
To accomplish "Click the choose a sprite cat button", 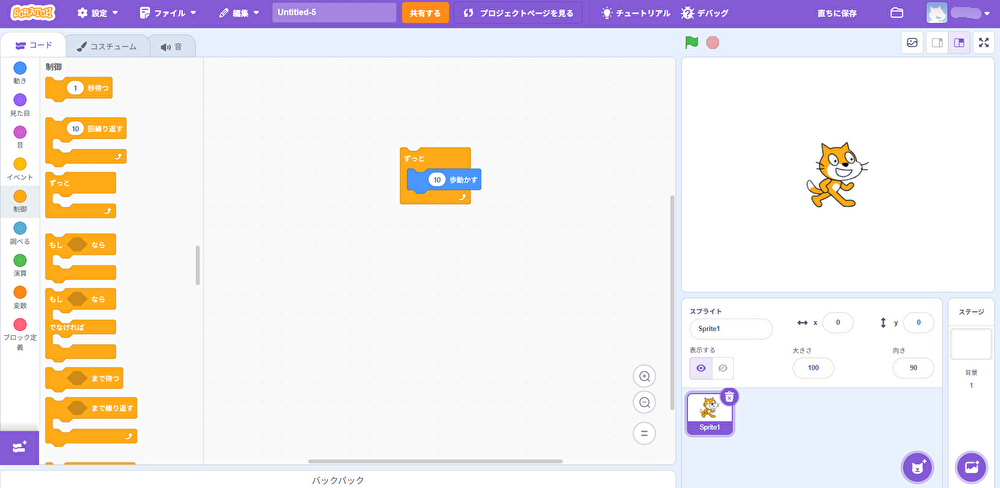I will tap(917, 468).
